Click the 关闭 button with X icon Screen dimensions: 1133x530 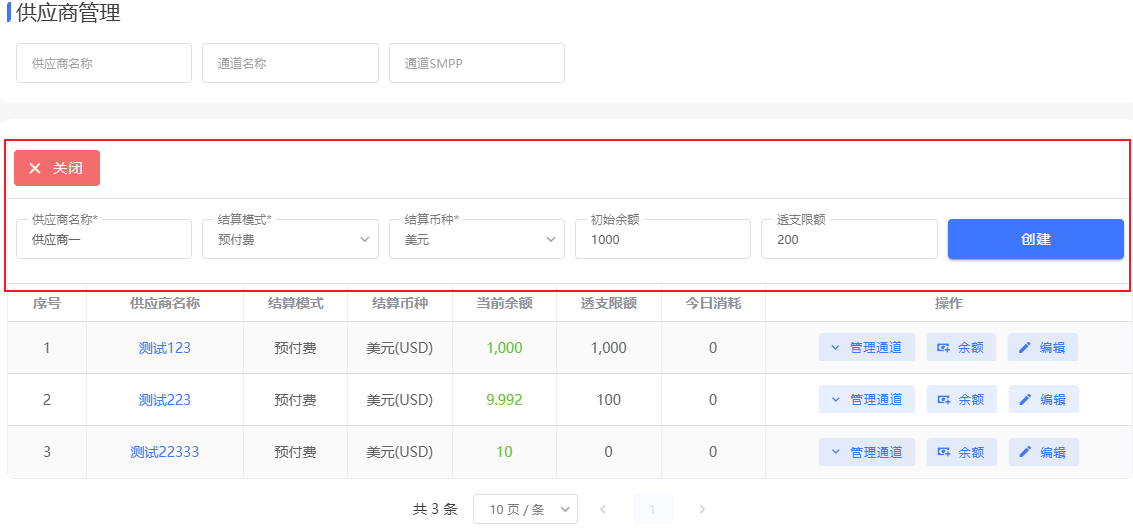(57, 168)
